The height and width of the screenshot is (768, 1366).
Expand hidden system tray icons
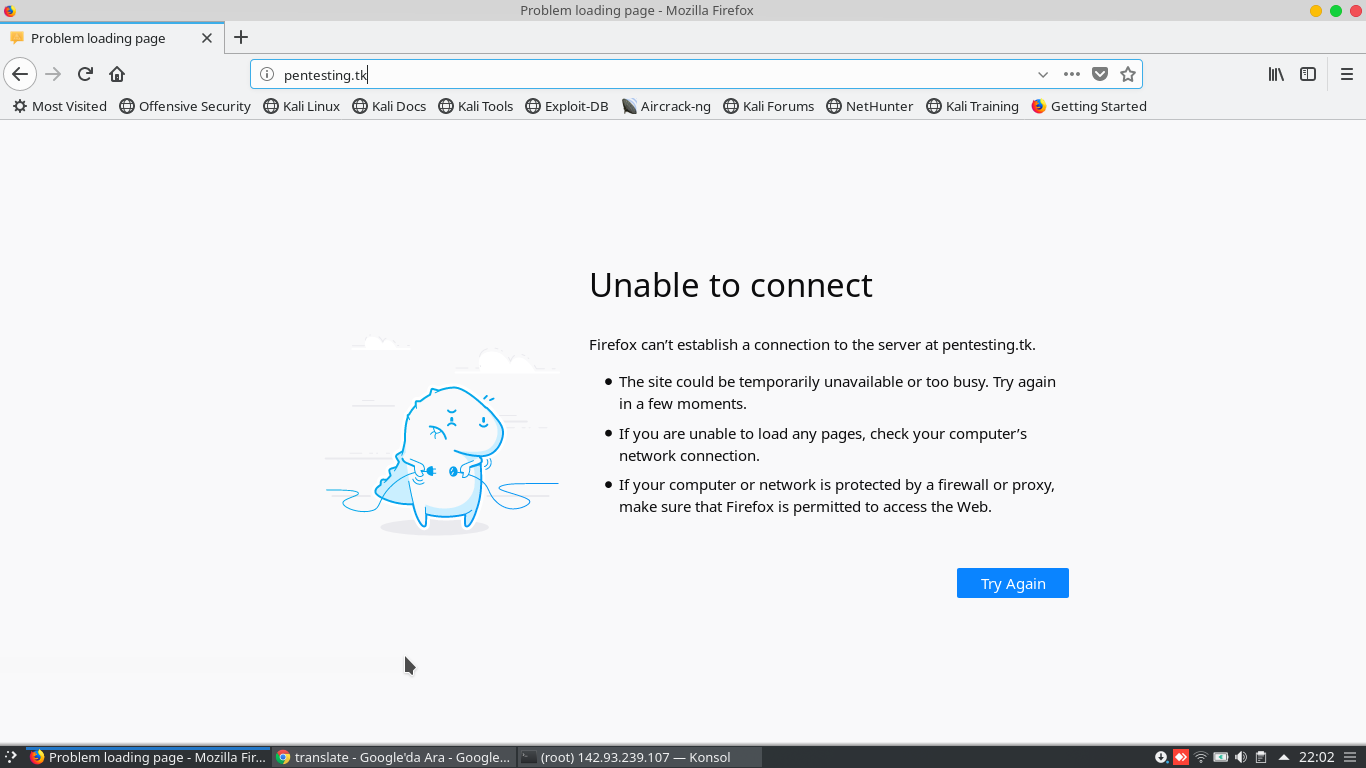pyautogui.click(x=1282, y=757)
